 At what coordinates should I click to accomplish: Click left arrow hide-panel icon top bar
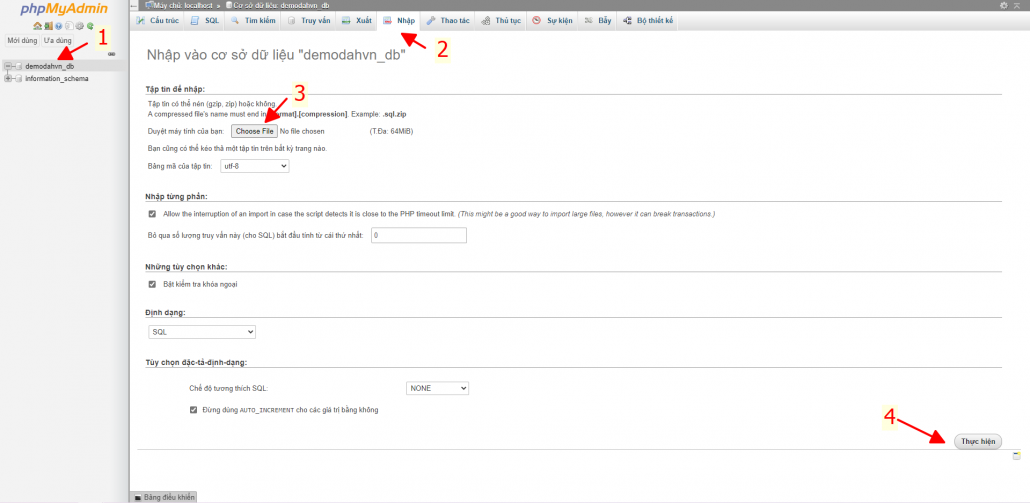point(134,5)
